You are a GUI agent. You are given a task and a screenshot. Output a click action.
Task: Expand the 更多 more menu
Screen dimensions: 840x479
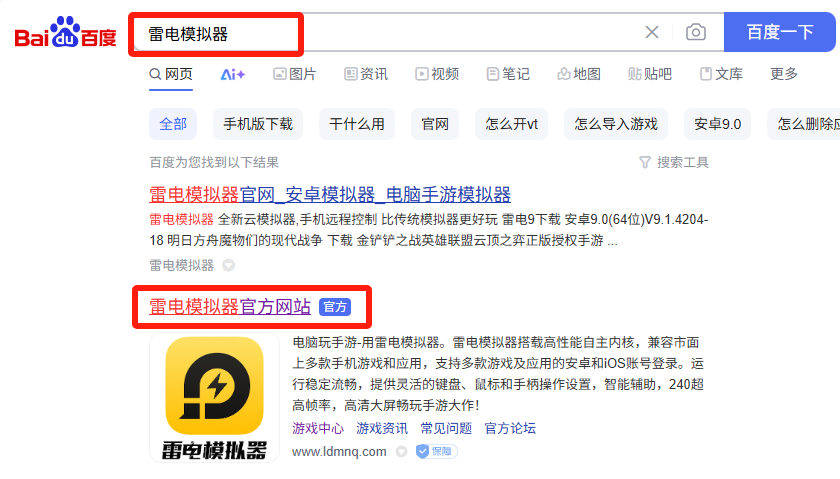point(784,74)
